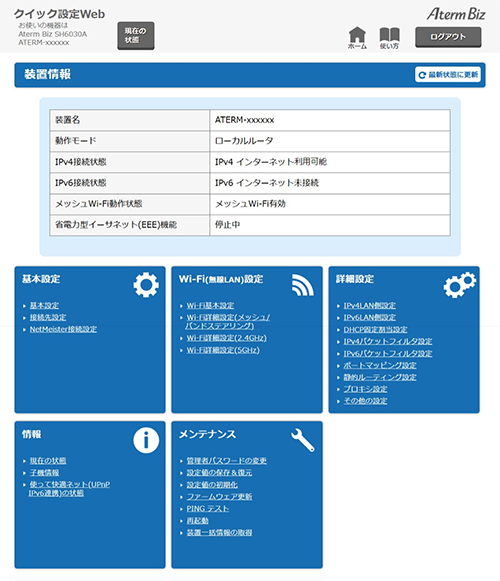Open PING テスト link
Screen dimensions: 500x581
[x=208, y=508]
